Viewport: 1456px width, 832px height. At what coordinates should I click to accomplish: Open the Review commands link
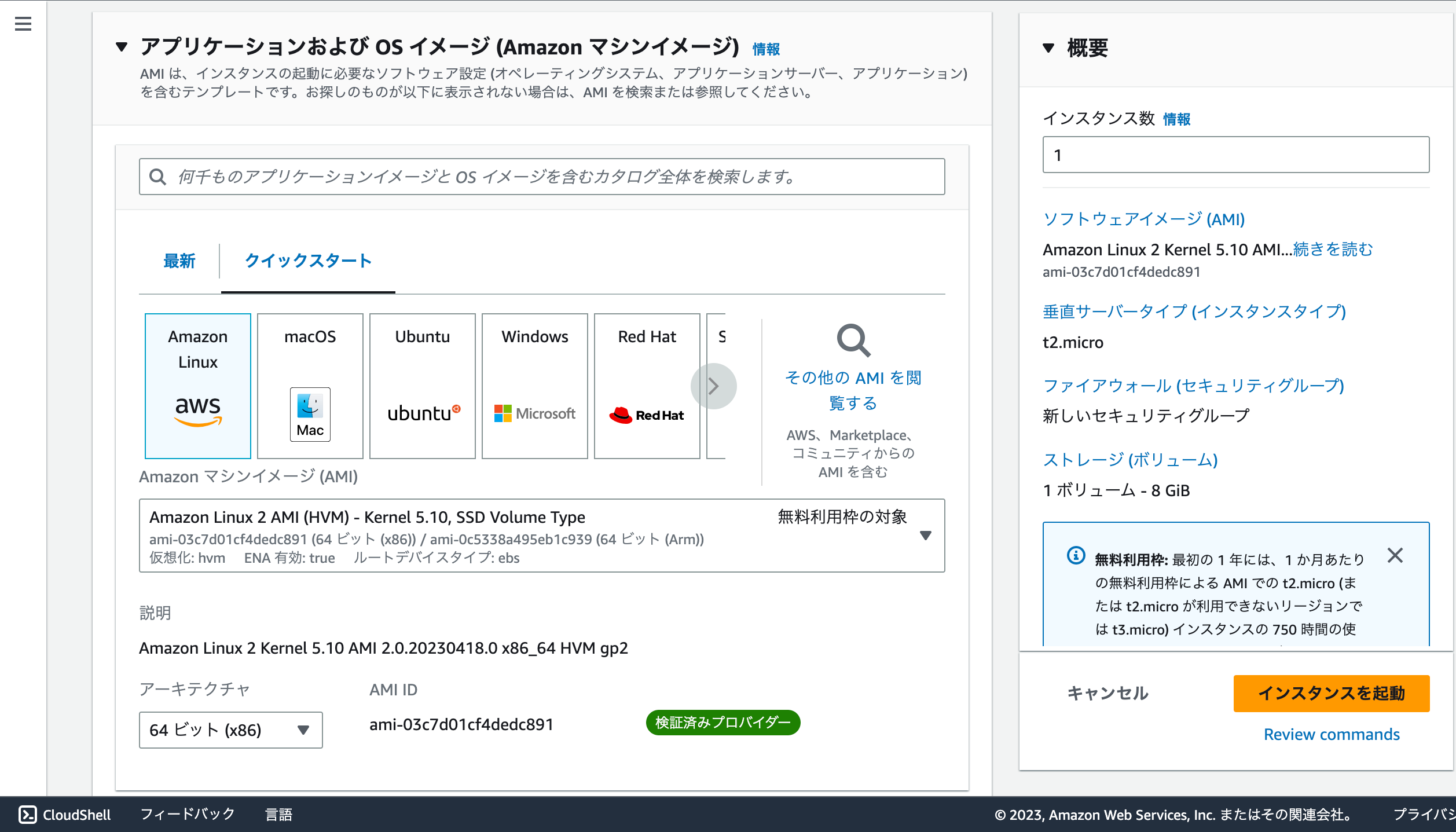(1331, 734)
